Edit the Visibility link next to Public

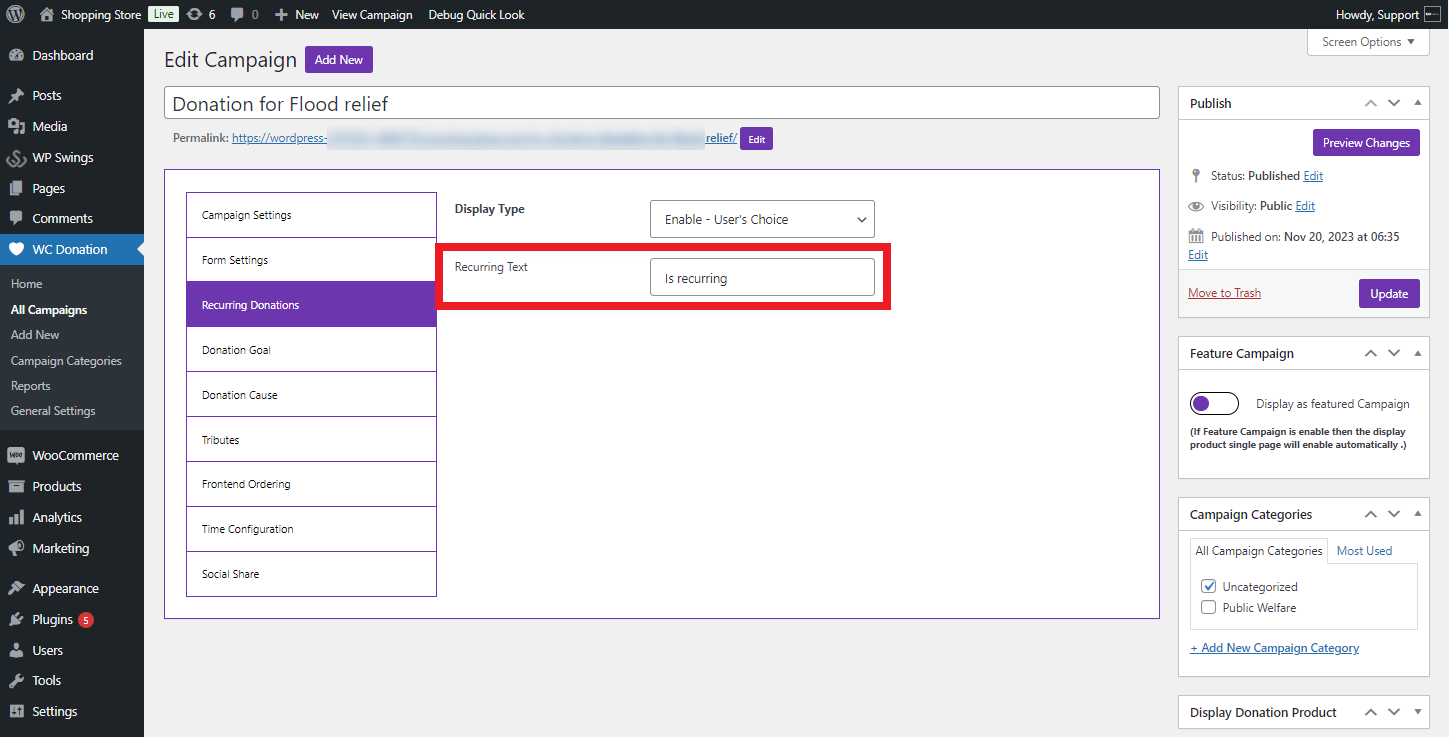point(1305,206)
